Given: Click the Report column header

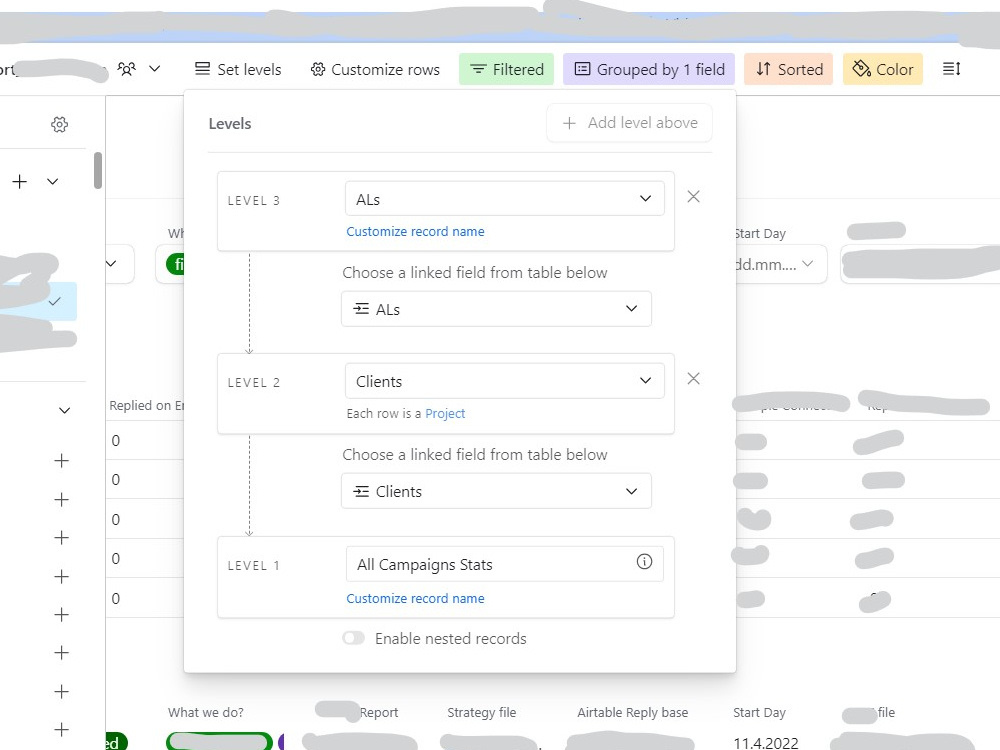Looking at the screenshot, I should tap(378, 712).
